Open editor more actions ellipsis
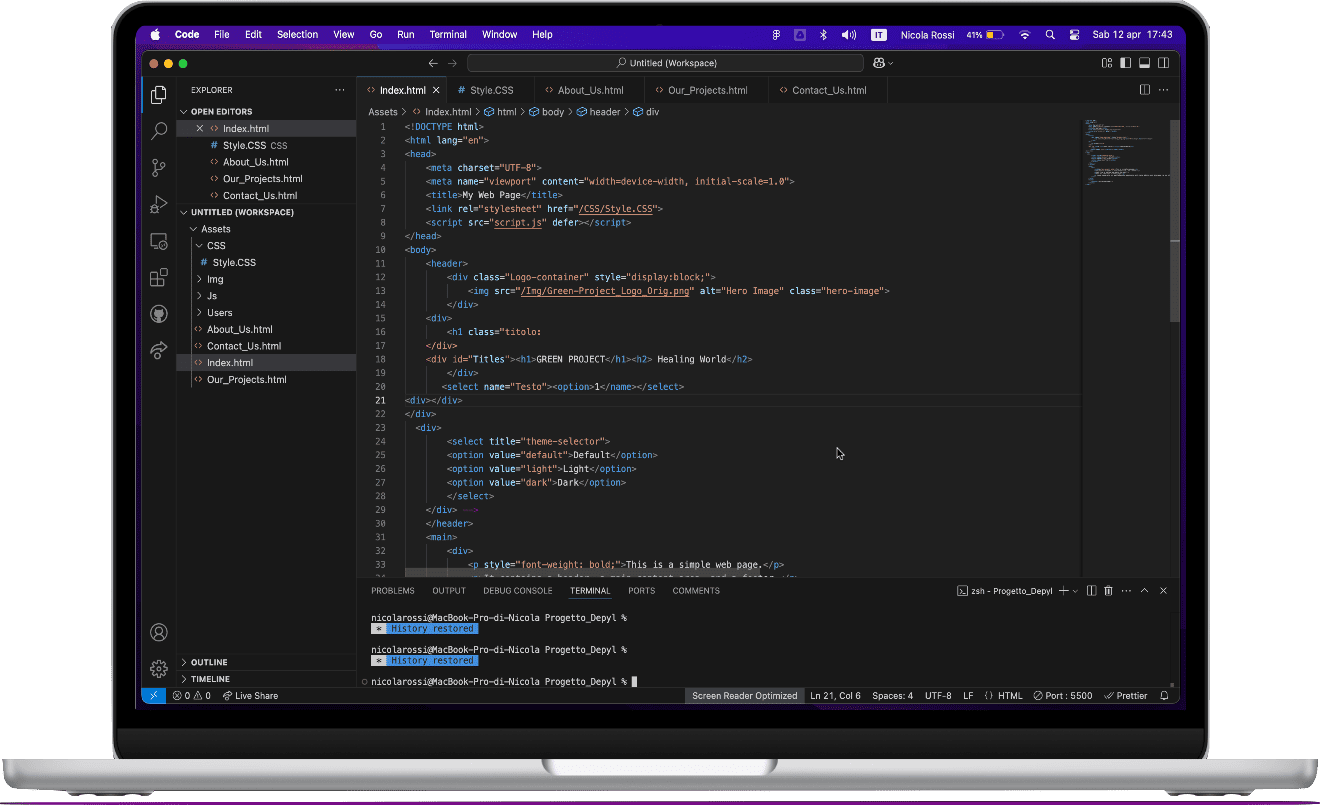 point(1164,90)
